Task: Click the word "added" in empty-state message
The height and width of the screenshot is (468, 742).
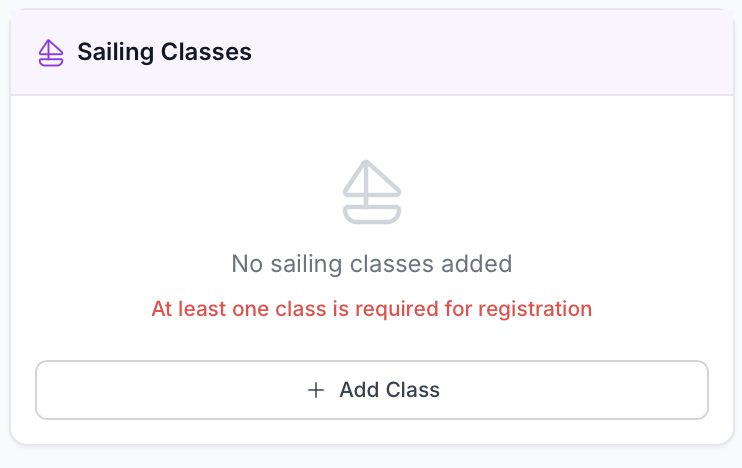Action: pos(479,264)
